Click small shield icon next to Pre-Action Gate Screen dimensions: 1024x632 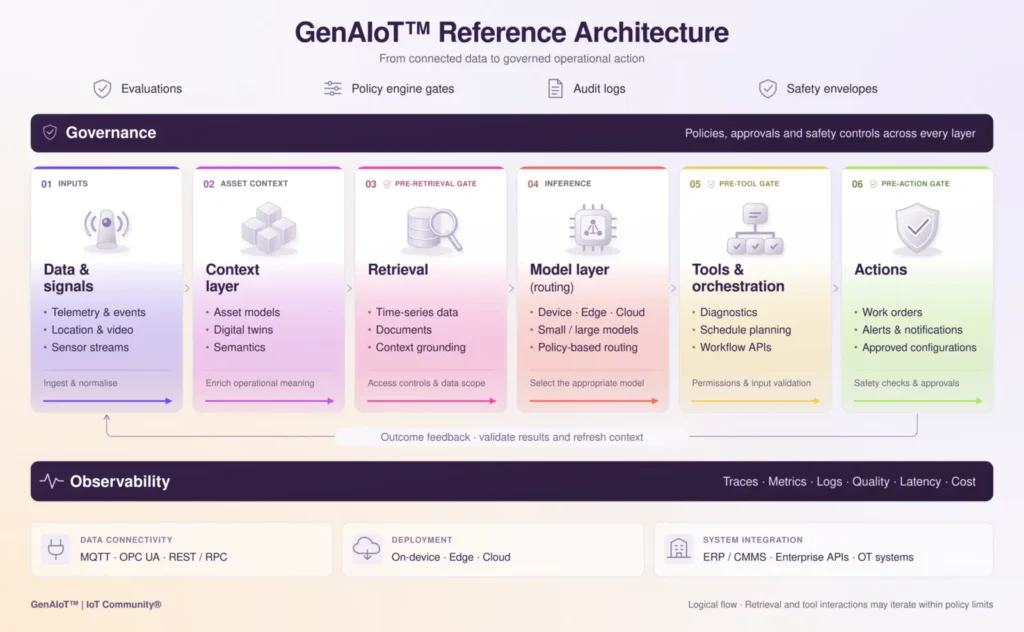point(873,184)
